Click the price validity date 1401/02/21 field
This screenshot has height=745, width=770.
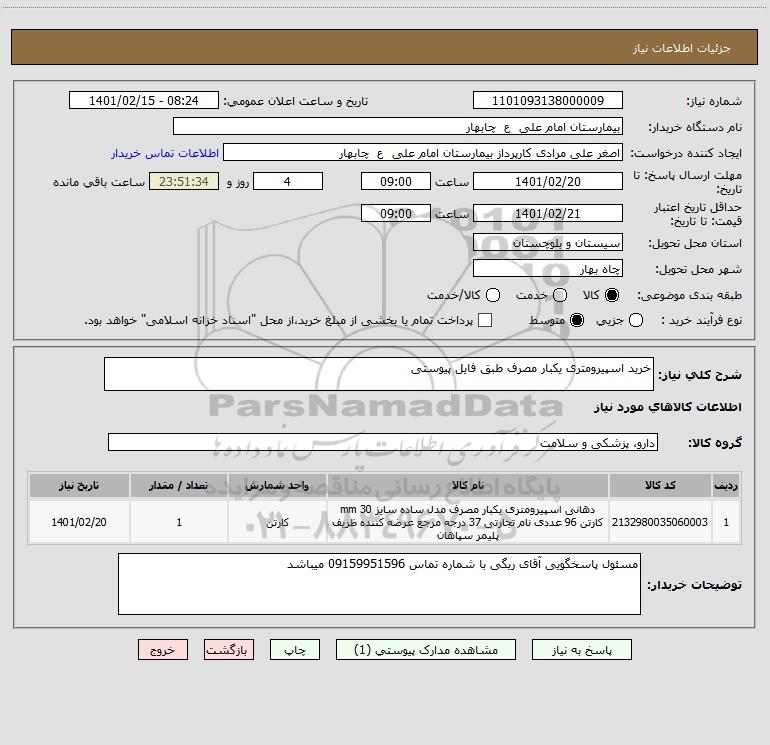coord(548,213)
